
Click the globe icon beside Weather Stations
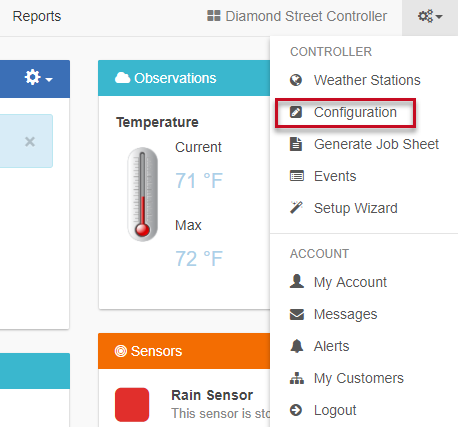(x=296, y=80)
